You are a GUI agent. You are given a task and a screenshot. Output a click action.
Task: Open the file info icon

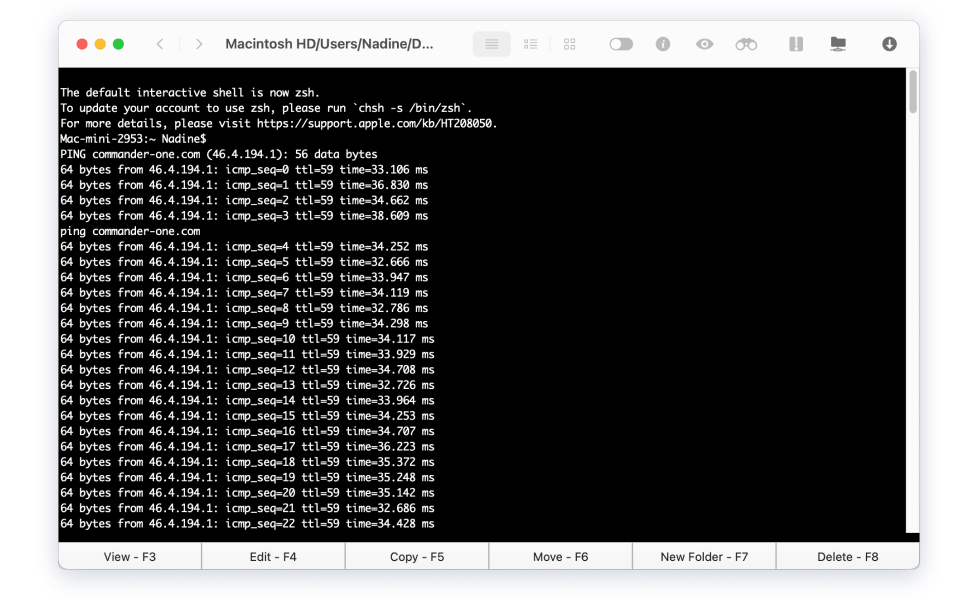[x=663, y=44]
